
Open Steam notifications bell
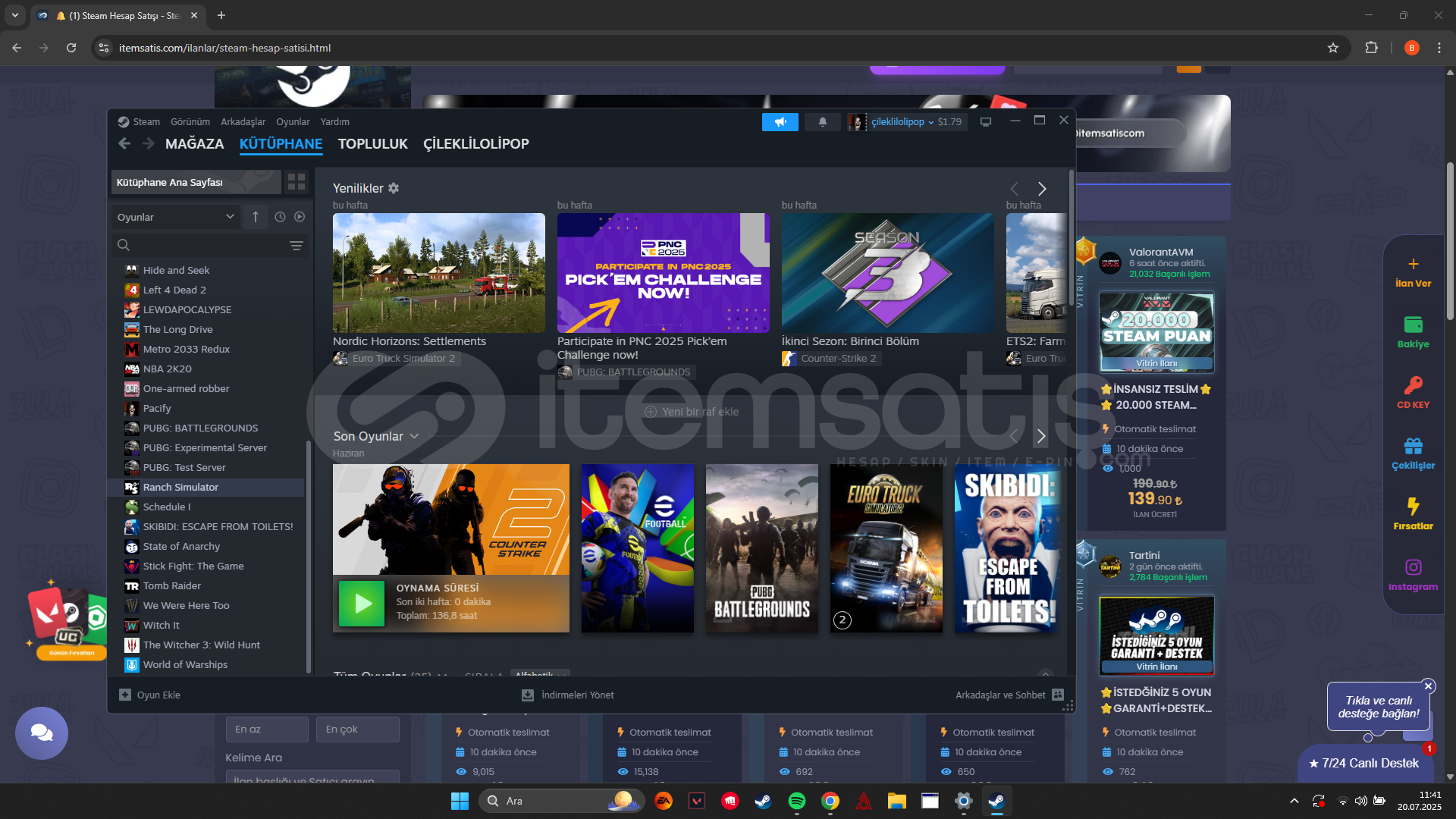pyautogui.click(x=822, y=121)
